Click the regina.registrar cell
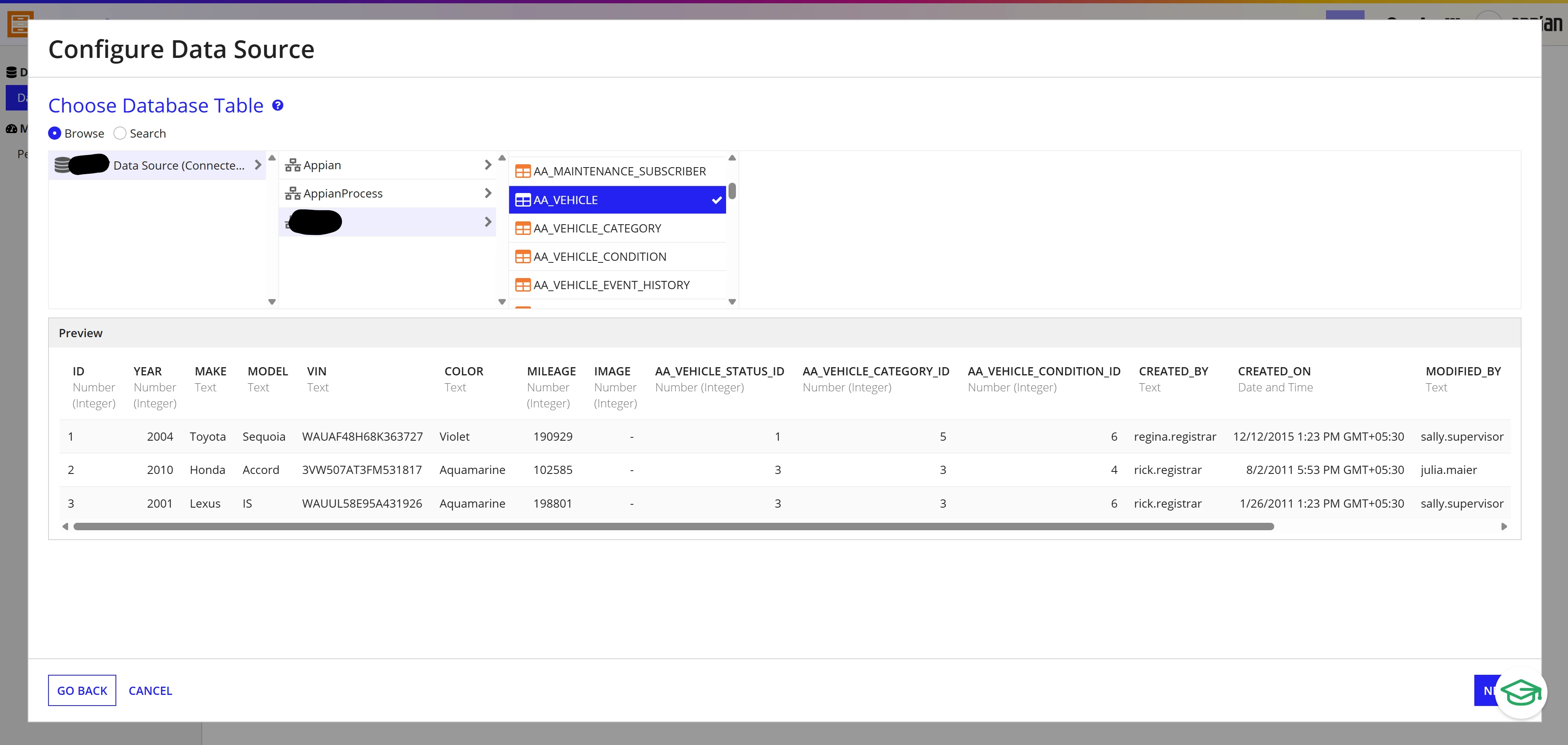The height and width of the screenshot is (745, 1568). point(1175,437)
